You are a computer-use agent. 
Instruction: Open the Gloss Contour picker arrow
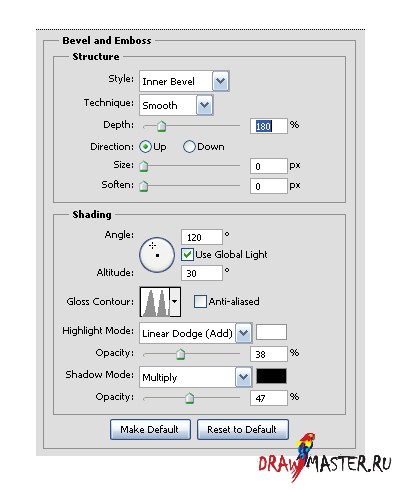(175, 302)
